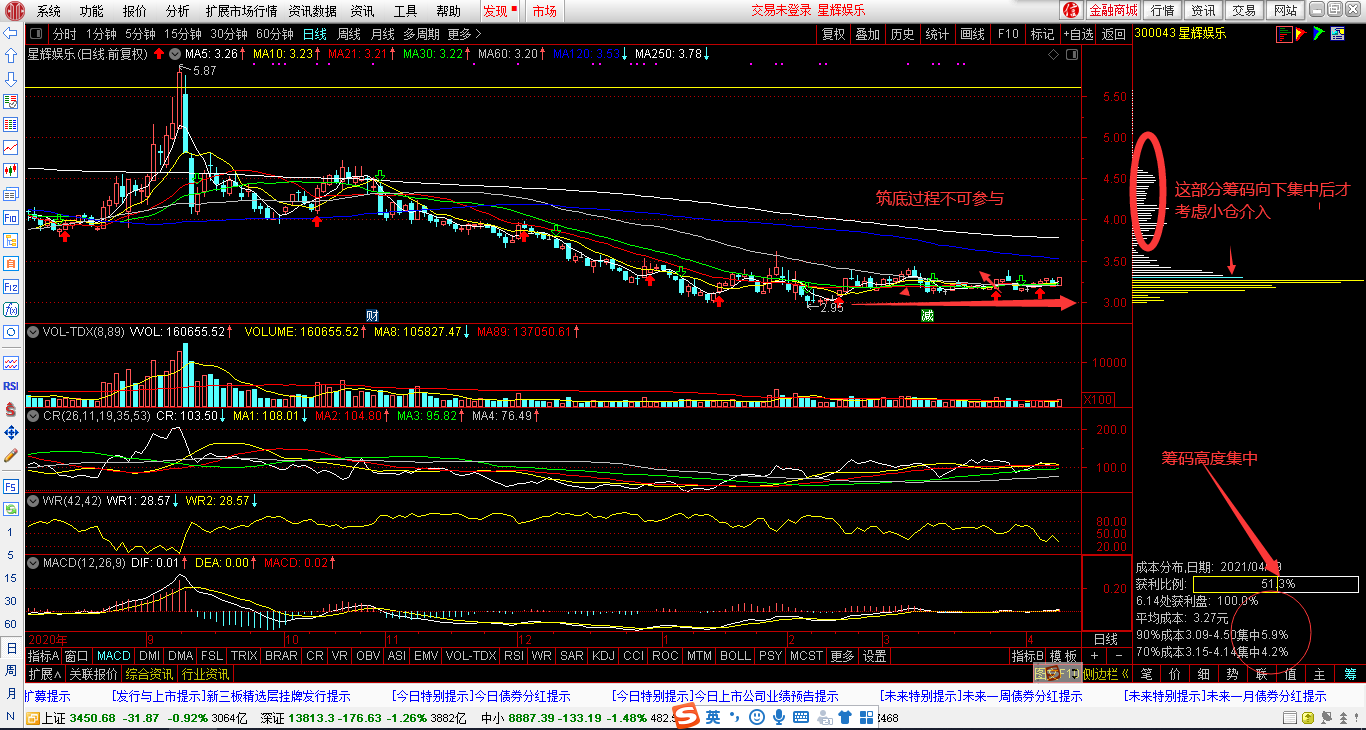
Task: Click the Fs icon in left sidebar
Action: click(11, 486)
